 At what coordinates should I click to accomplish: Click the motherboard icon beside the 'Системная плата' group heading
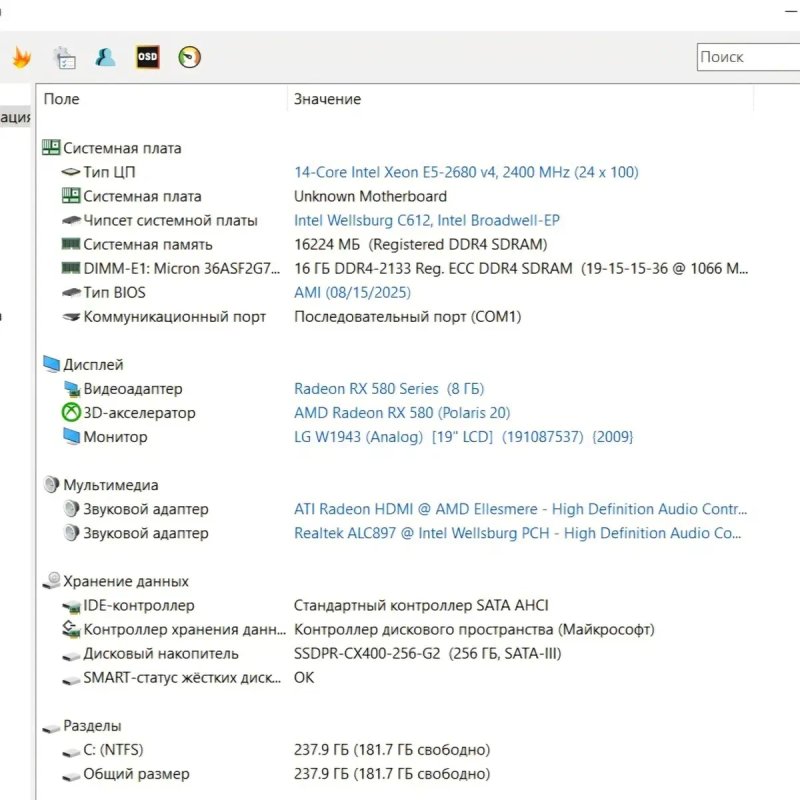[51, 147]
